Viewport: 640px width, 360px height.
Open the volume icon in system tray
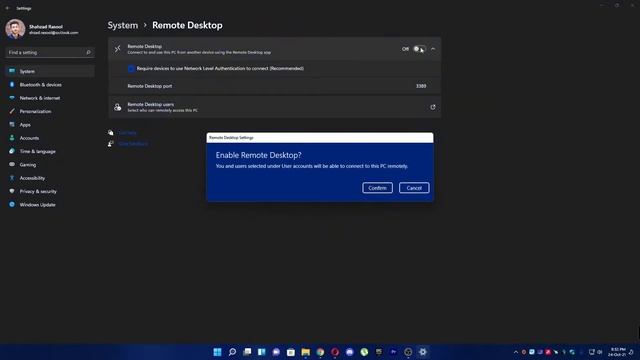click(600, 352)
